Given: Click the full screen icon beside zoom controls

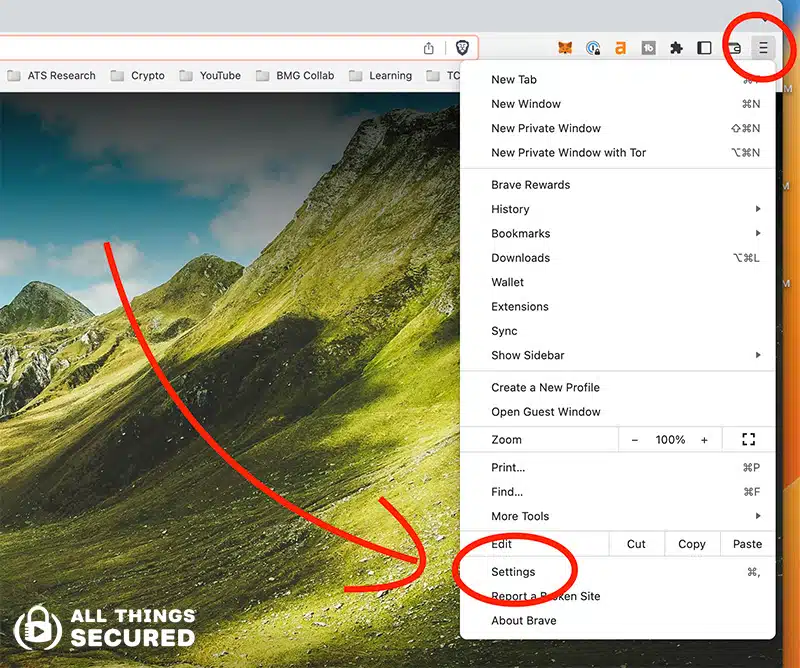Looking at the screenshot, I should [x=749, y=439].
